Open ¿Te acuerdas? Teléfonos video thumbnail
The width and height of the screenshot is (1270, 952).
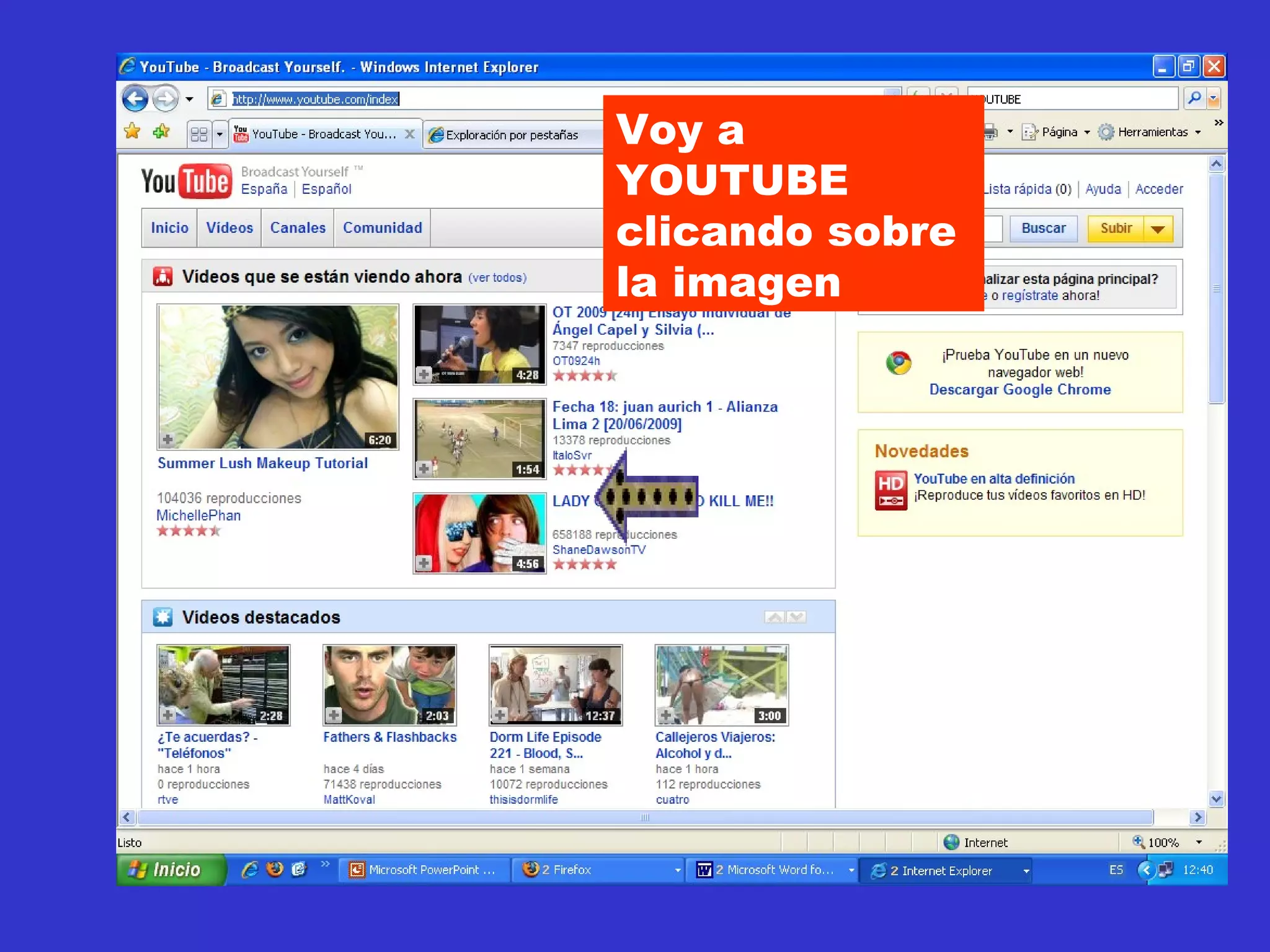223,685
